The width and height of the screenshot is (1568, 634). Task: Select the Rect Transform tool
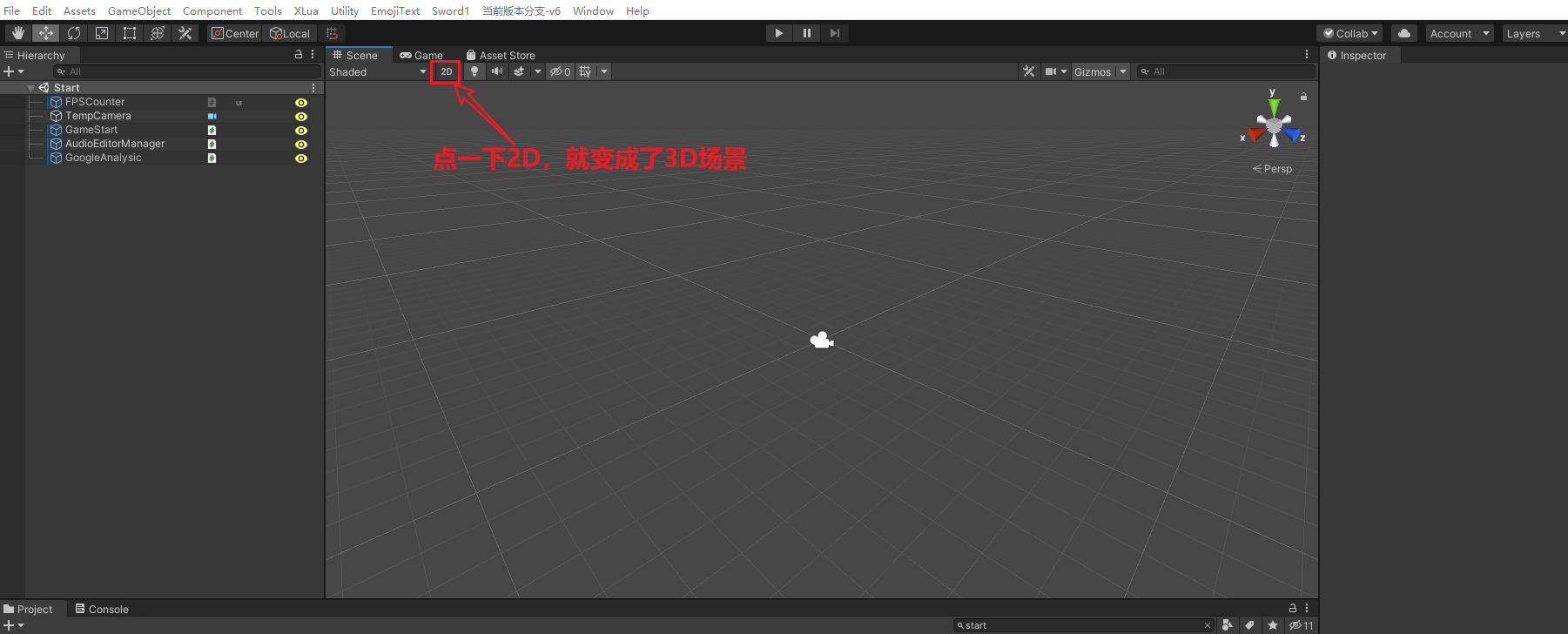[130, 33]
